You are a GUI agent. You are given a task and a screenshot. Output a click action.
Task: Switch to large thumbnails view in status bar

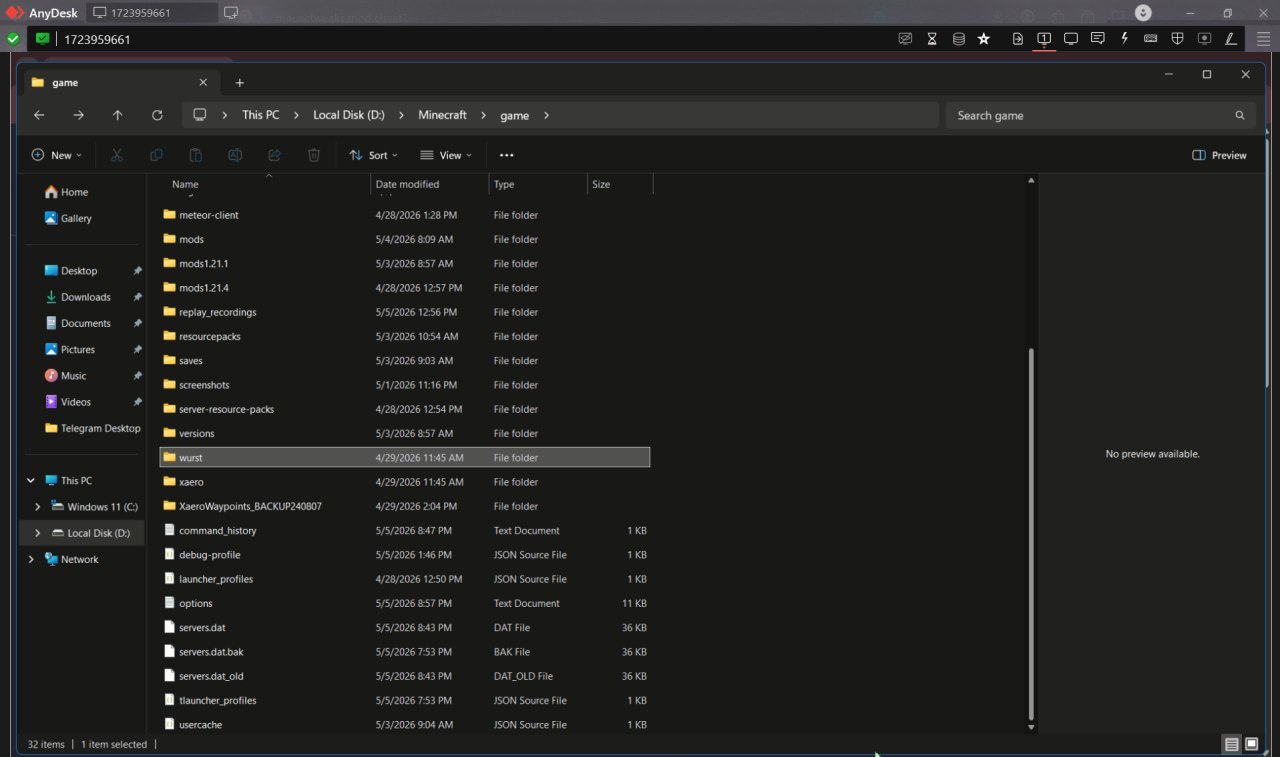[1251, 744]
